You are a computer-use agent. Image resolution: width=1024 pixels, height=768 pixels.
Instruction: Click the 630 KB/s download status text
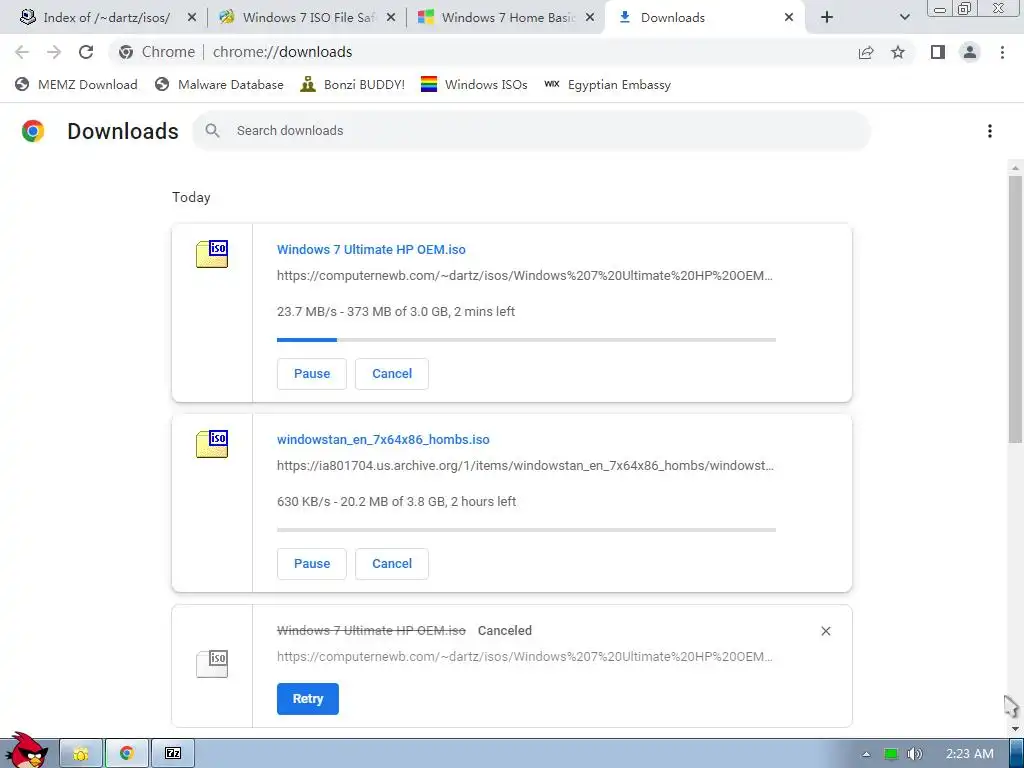396,502
